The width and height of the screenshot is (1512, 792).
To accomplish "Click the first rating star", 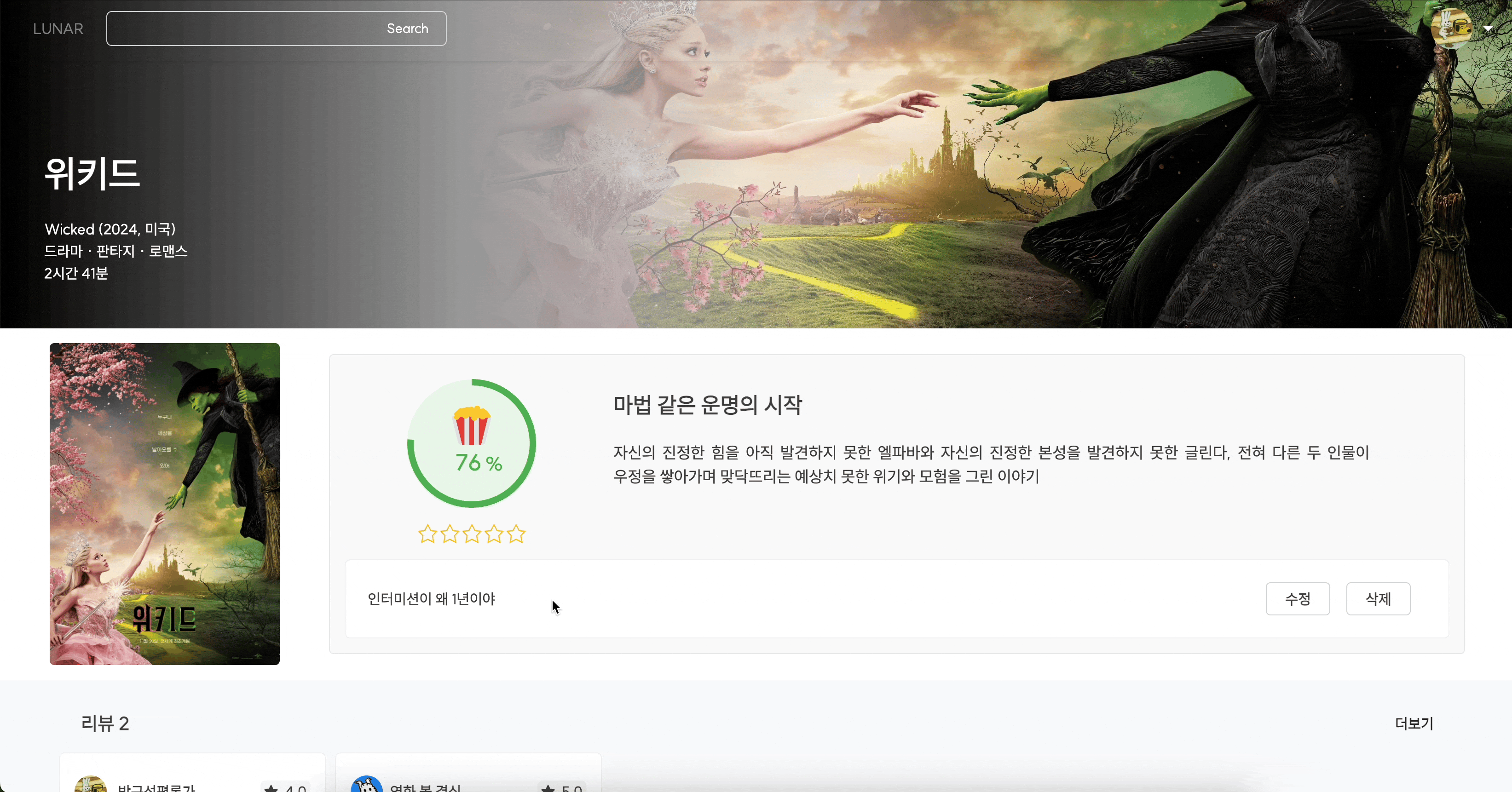I will [x=427, y=534].
